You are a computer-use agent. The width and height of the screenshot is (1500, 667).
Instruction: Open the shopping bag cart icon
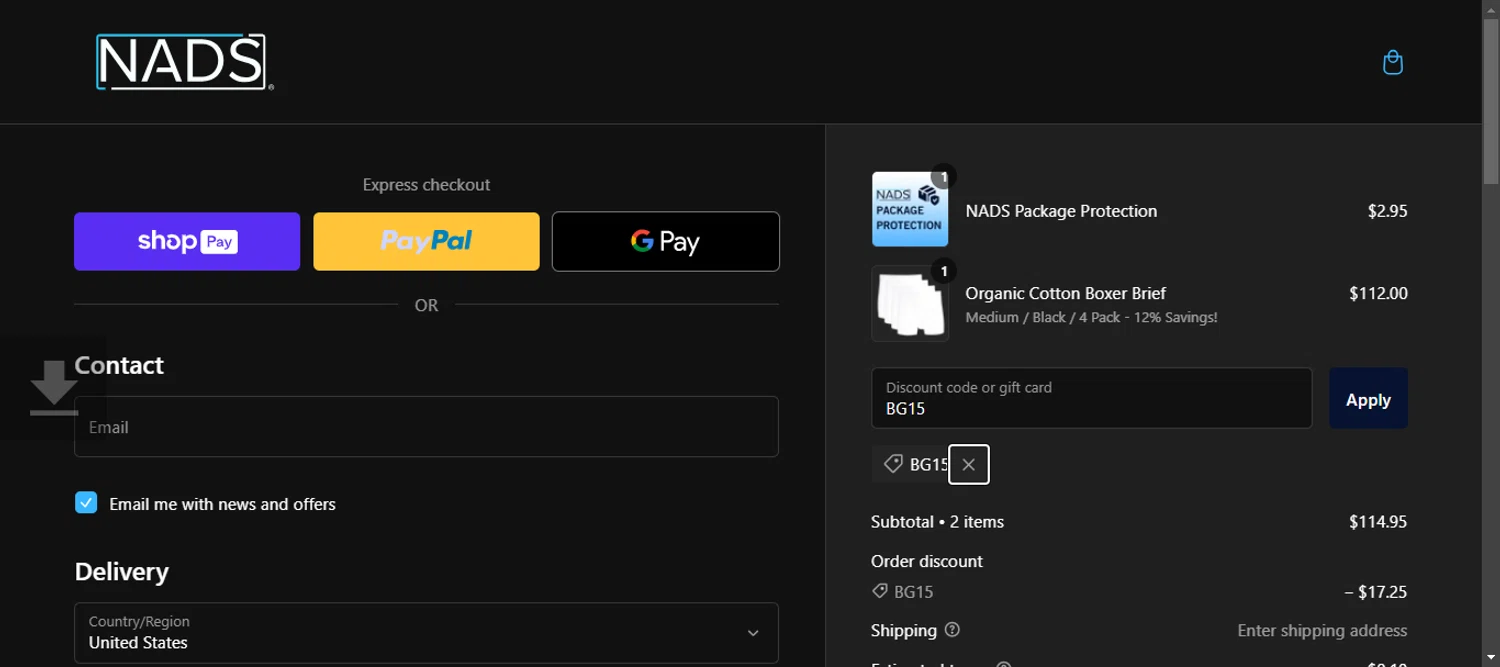(1392, 63)
